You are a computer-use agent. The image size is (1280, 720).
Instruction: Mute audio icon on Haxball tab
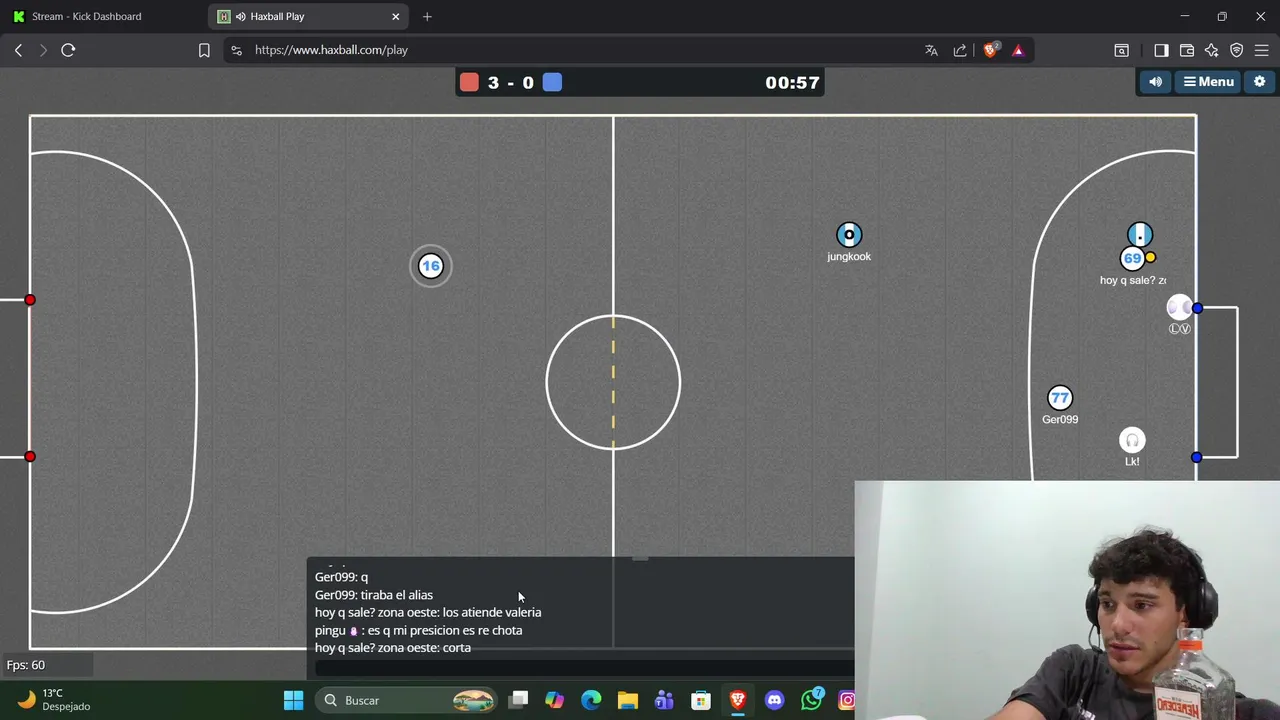tap(241, 16)
